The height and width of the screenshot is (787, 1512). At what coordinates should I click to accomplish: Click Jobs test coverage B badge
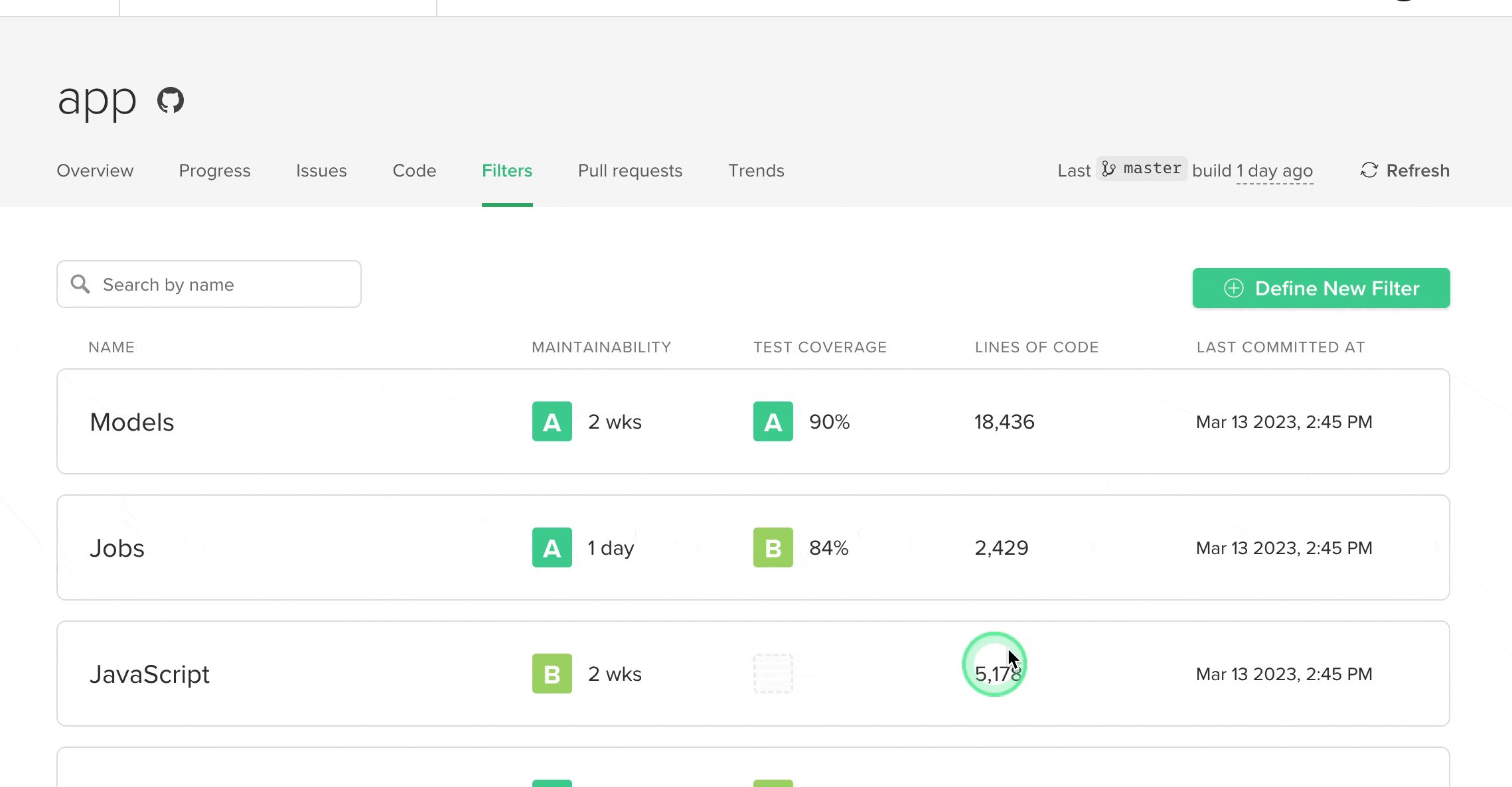[x=773, y=547]
